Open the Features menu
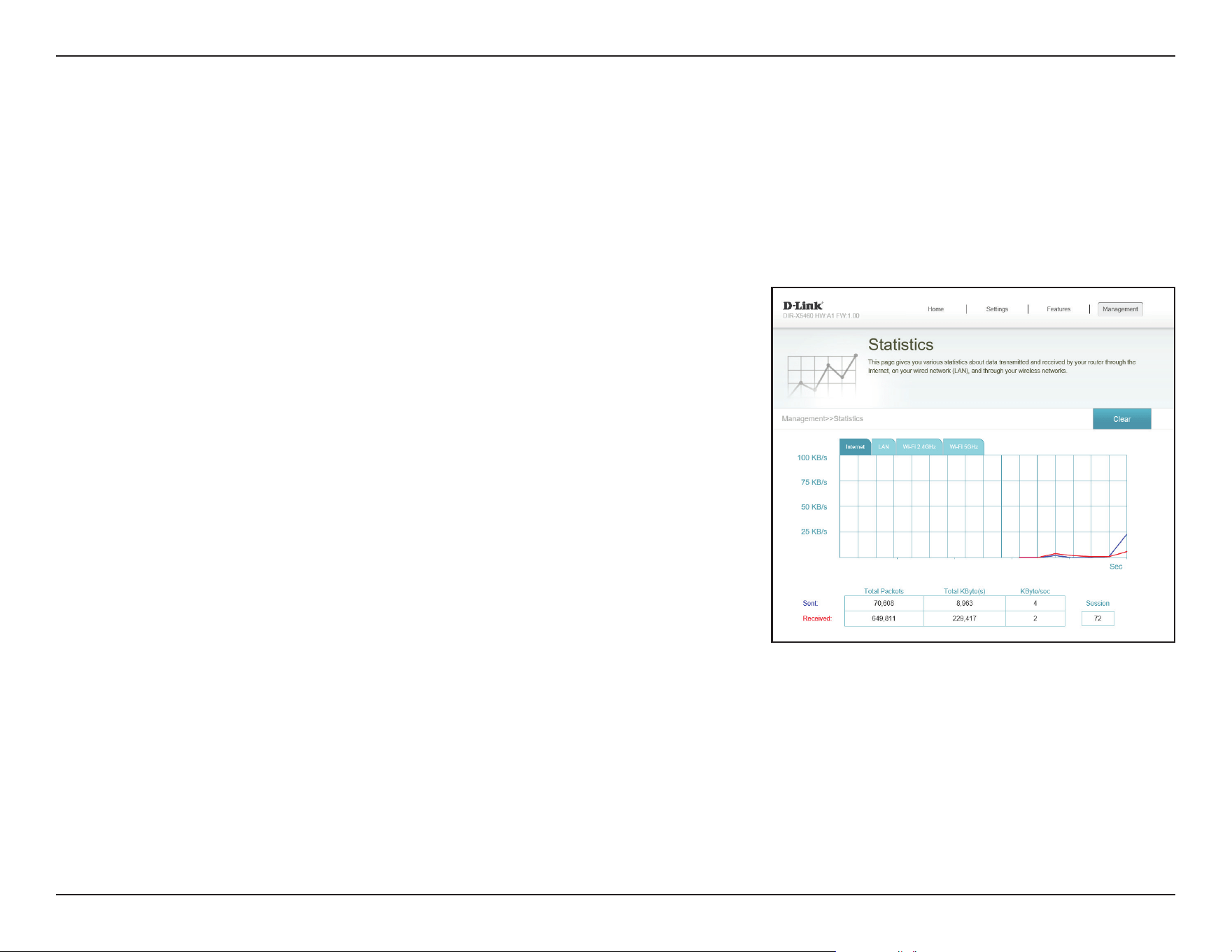 click(x=1058, y=309)
